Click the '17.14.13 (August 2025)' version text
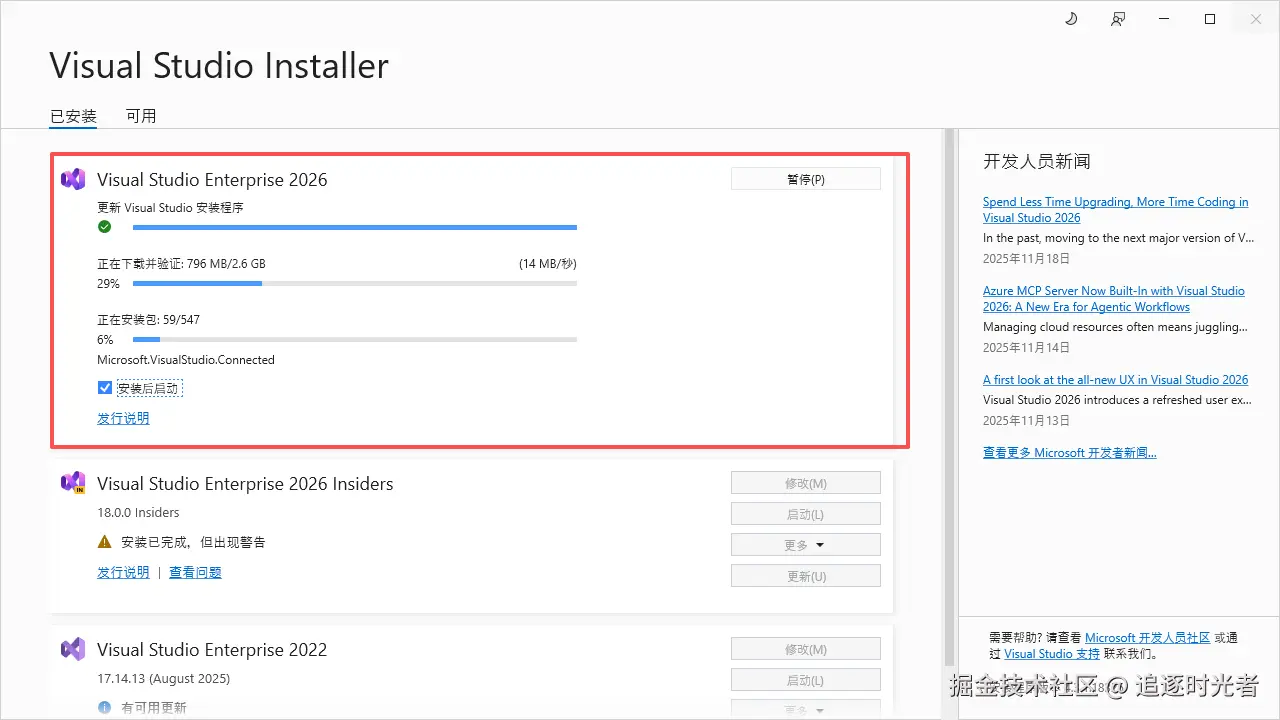1280x720 pixels. (x=163, y=678)
